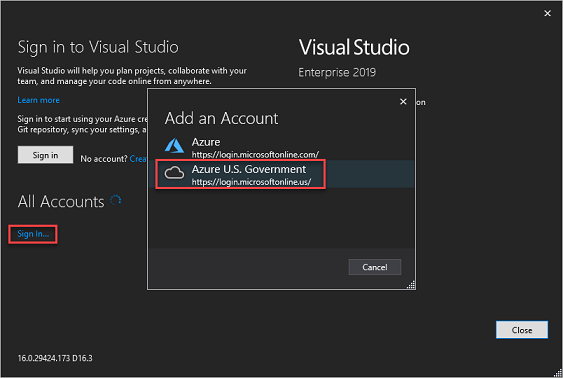Click the Create account link after No account?
This screenshot has width=563, height=378.
click(138, 159)
